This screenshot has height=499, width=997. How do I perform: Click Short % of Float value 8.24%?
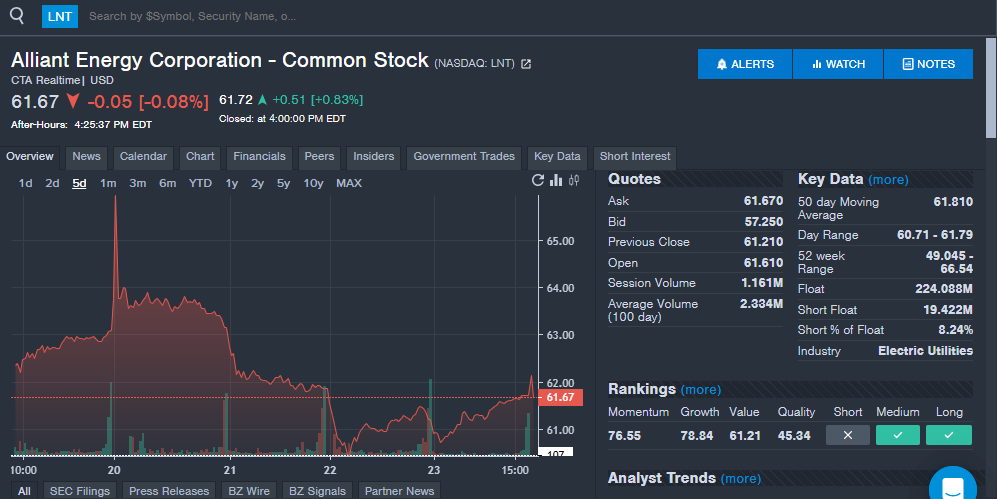(x=955, y=330)
